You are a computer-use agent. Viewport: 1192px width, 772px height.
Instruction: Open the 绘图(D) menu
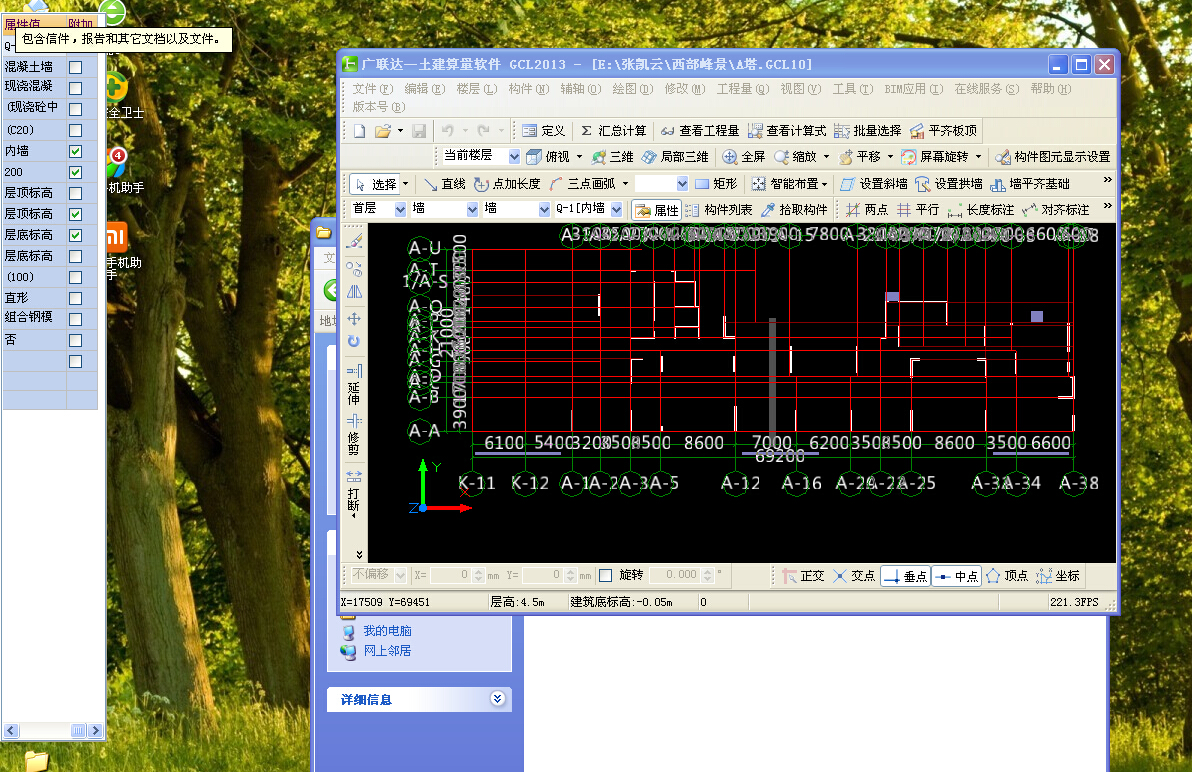click(632, 89)
